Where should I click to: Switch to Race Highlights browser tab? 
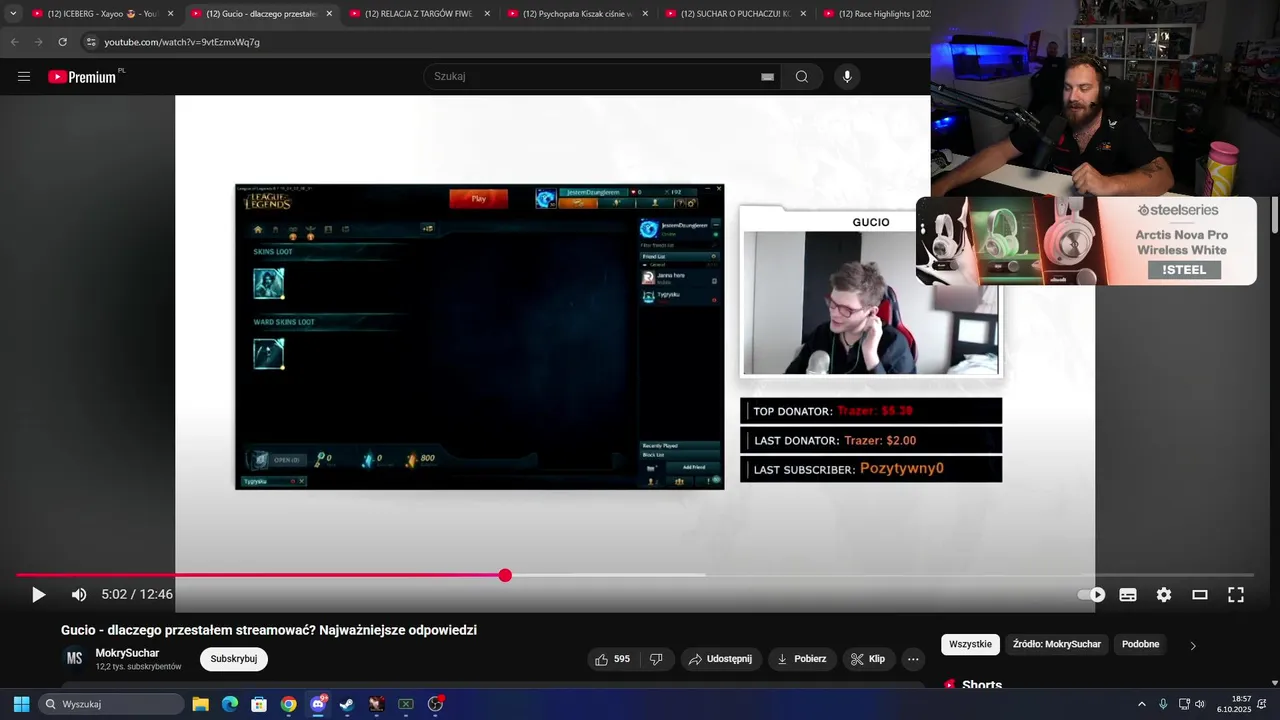875,14
